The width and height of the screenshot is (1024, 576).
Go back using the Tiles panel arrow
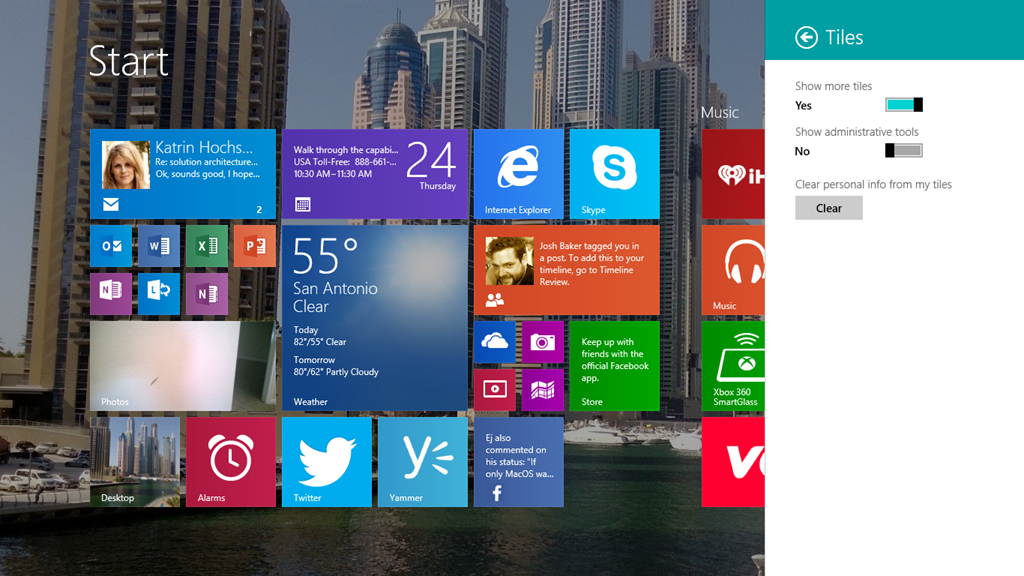click(x=806, y=37)
